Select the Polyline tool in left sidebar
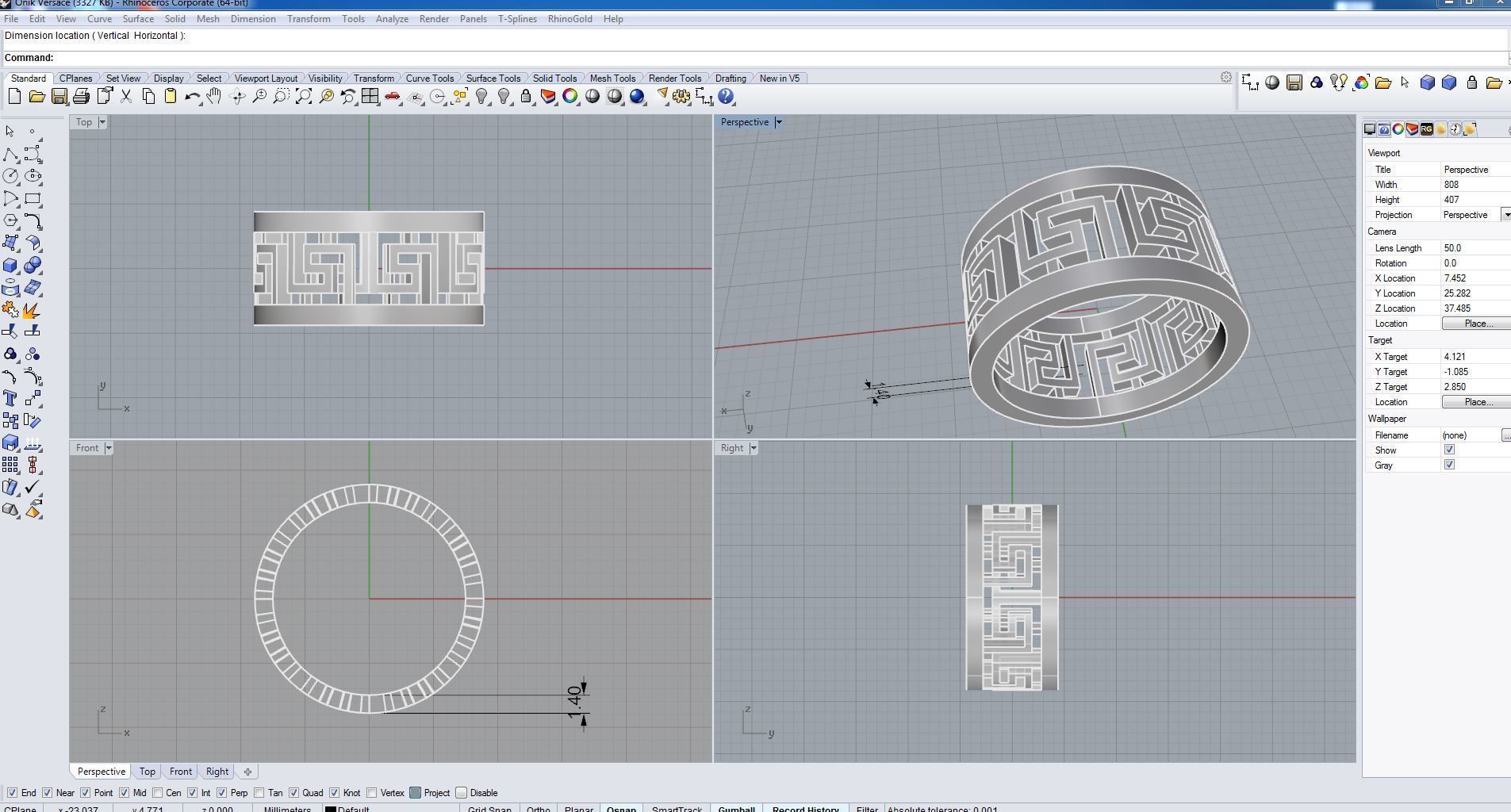This screenshot has width=1511, height=812. click(11, 154)
